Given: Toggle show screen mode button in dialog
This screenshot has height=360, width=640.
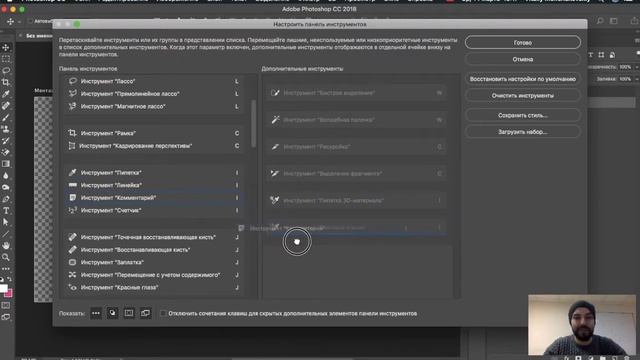Looking at the screenshot, I should [145, 313].
